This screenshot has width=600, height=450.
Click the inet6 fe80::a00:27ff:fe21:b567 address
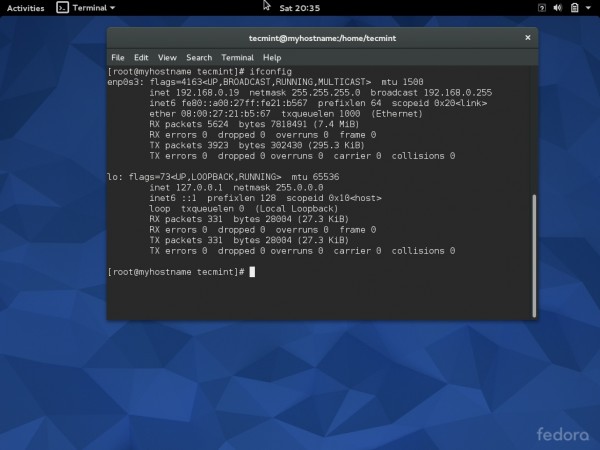[228, 103]
